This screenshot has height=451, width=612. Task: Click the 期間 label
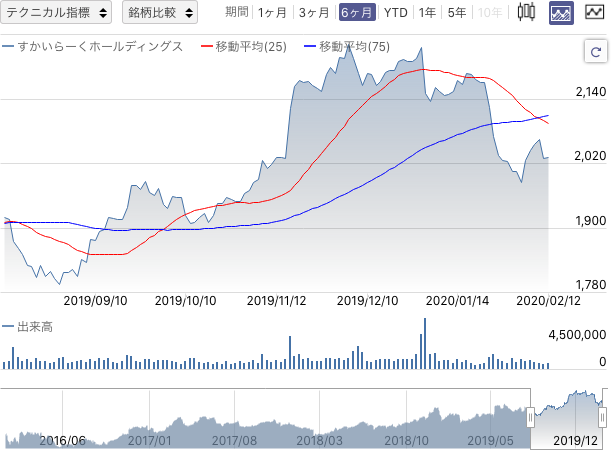point(237,12)
